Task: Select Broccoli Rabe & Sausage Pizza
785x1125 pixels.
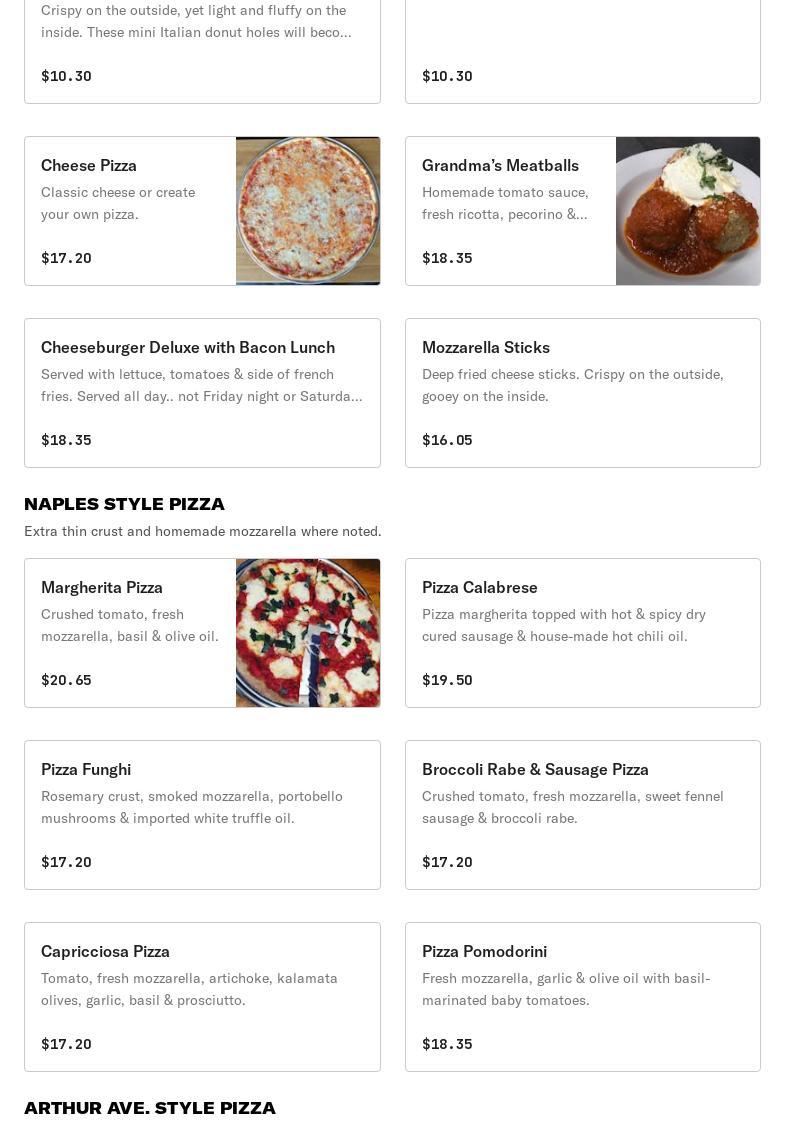Action: click(535, 769)
